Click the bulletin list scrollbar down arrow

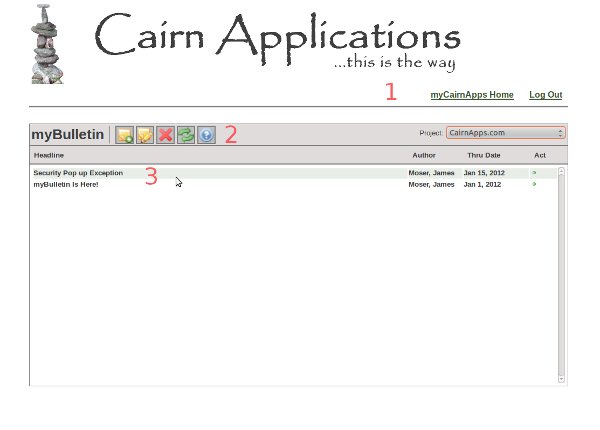561,379
